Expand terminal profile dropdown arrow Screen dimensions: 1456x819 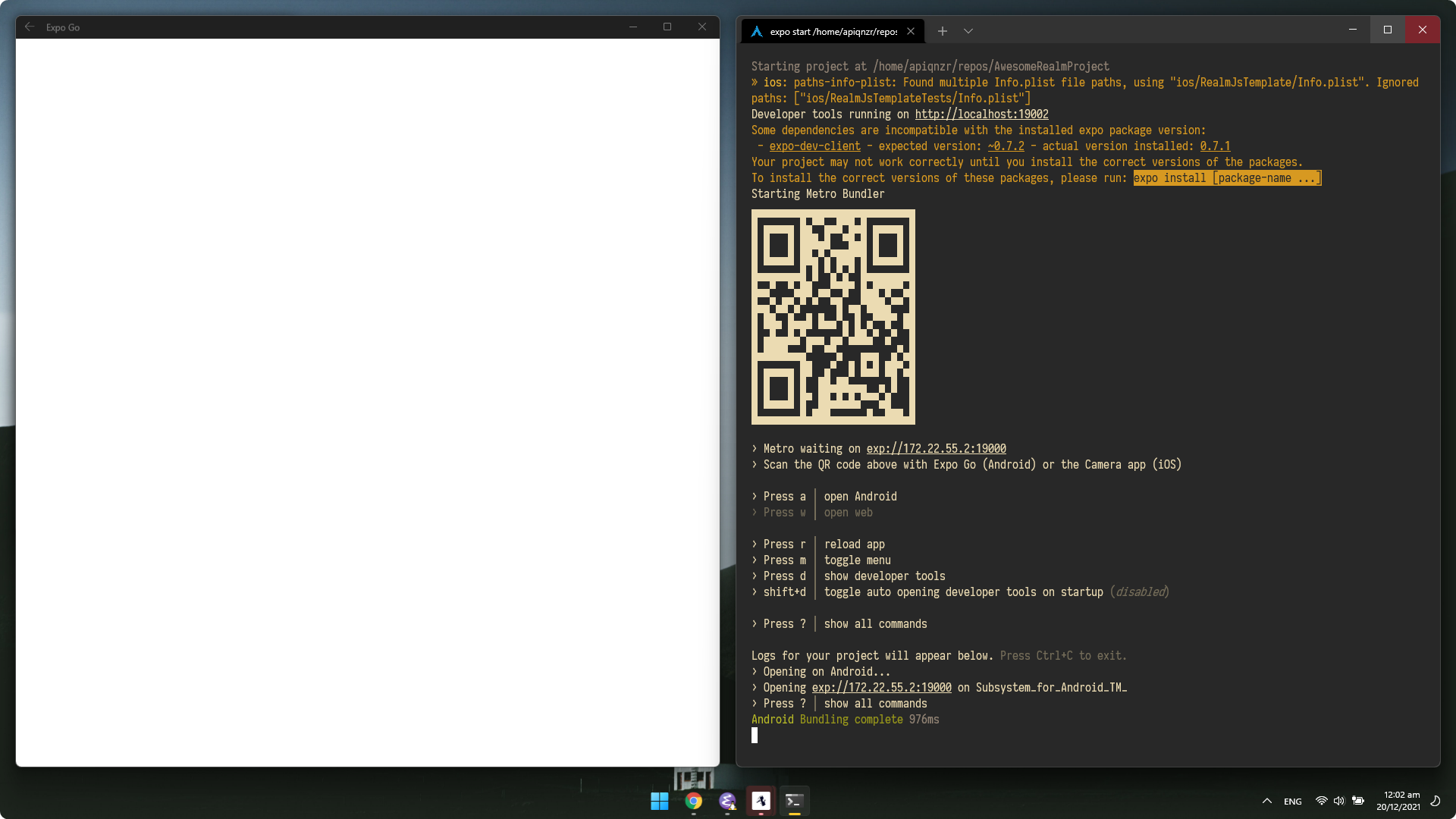[x=968, y=31]
